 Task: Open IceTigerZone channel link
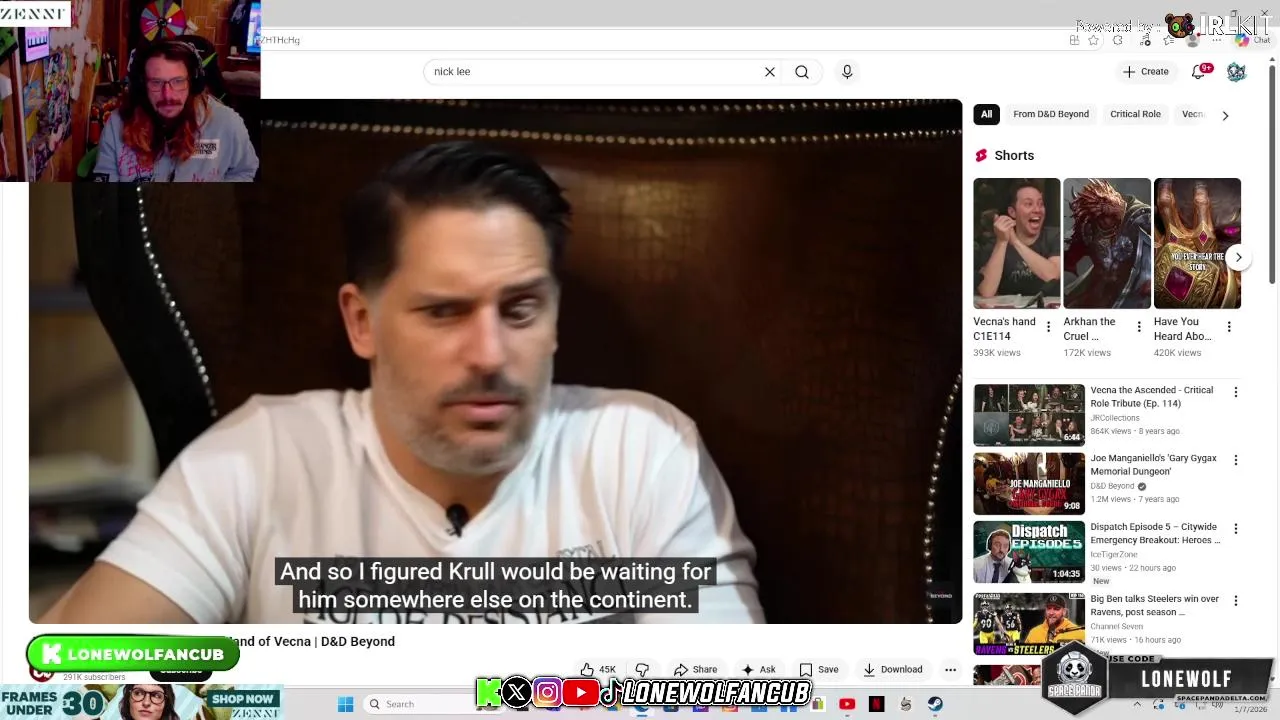(1114, 554)
